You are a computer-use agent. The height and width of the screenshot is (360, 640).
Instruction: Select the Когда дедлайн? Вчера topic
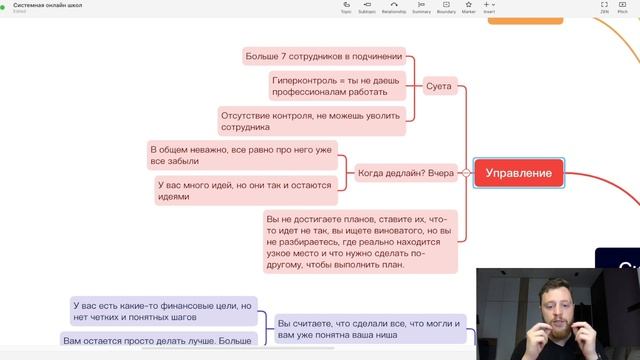[406, 173]
